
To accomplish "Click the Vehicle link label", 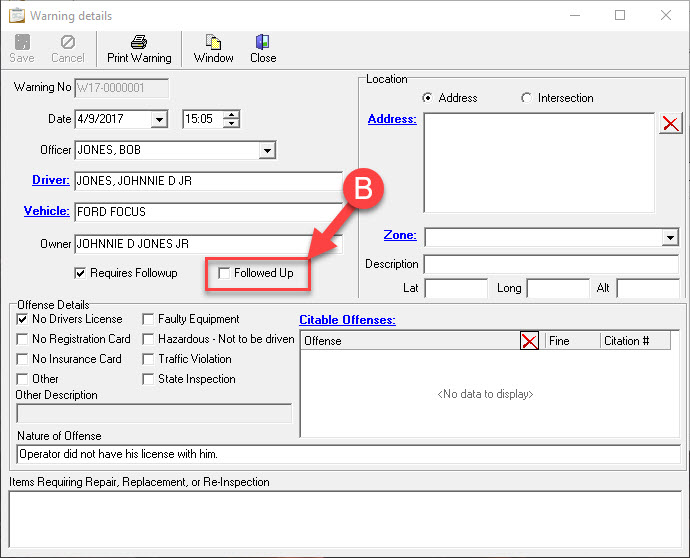I will 47,211.
